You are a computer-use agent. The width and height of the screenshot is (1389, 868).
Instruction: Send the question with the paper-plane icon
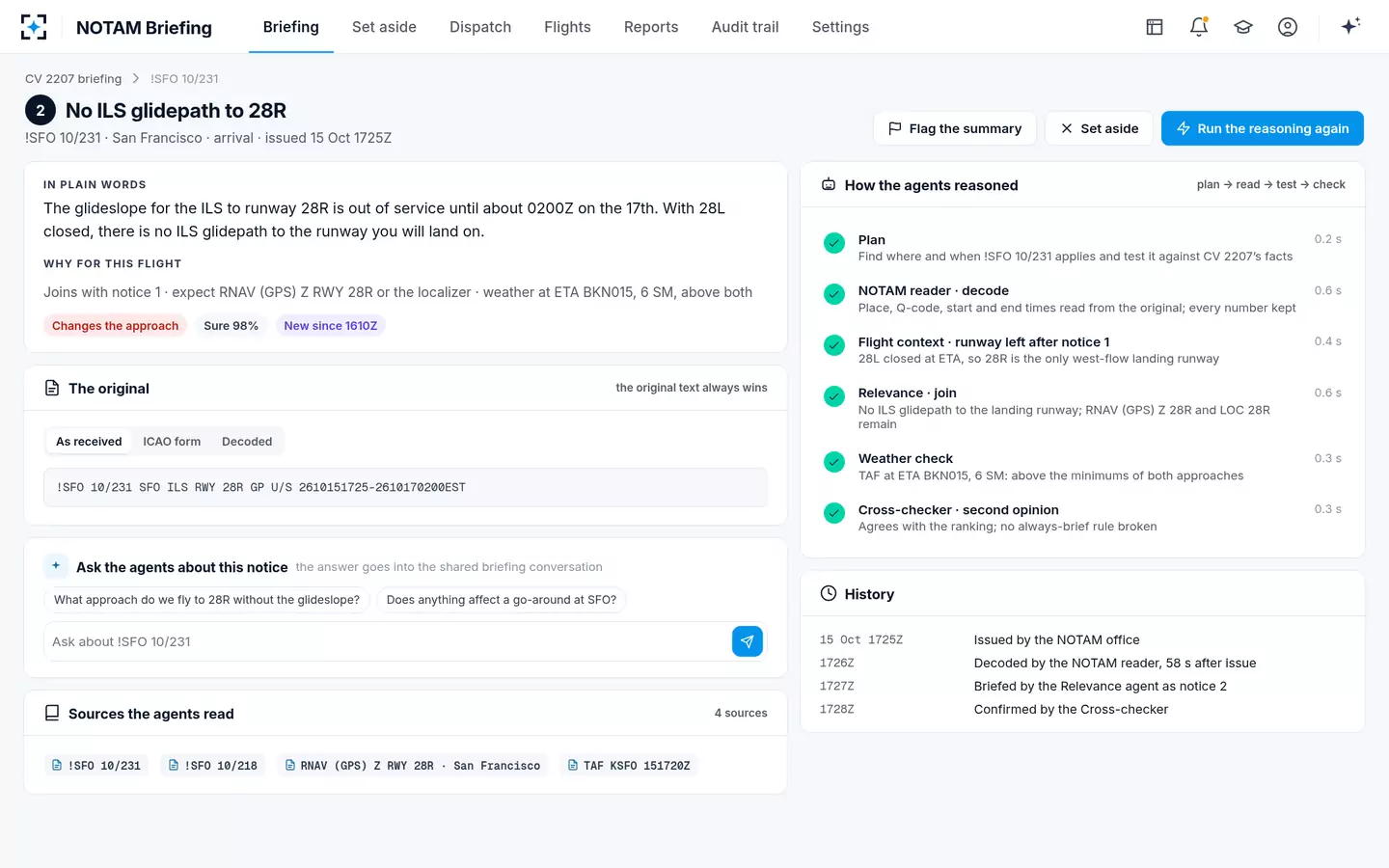coord(748,641)
